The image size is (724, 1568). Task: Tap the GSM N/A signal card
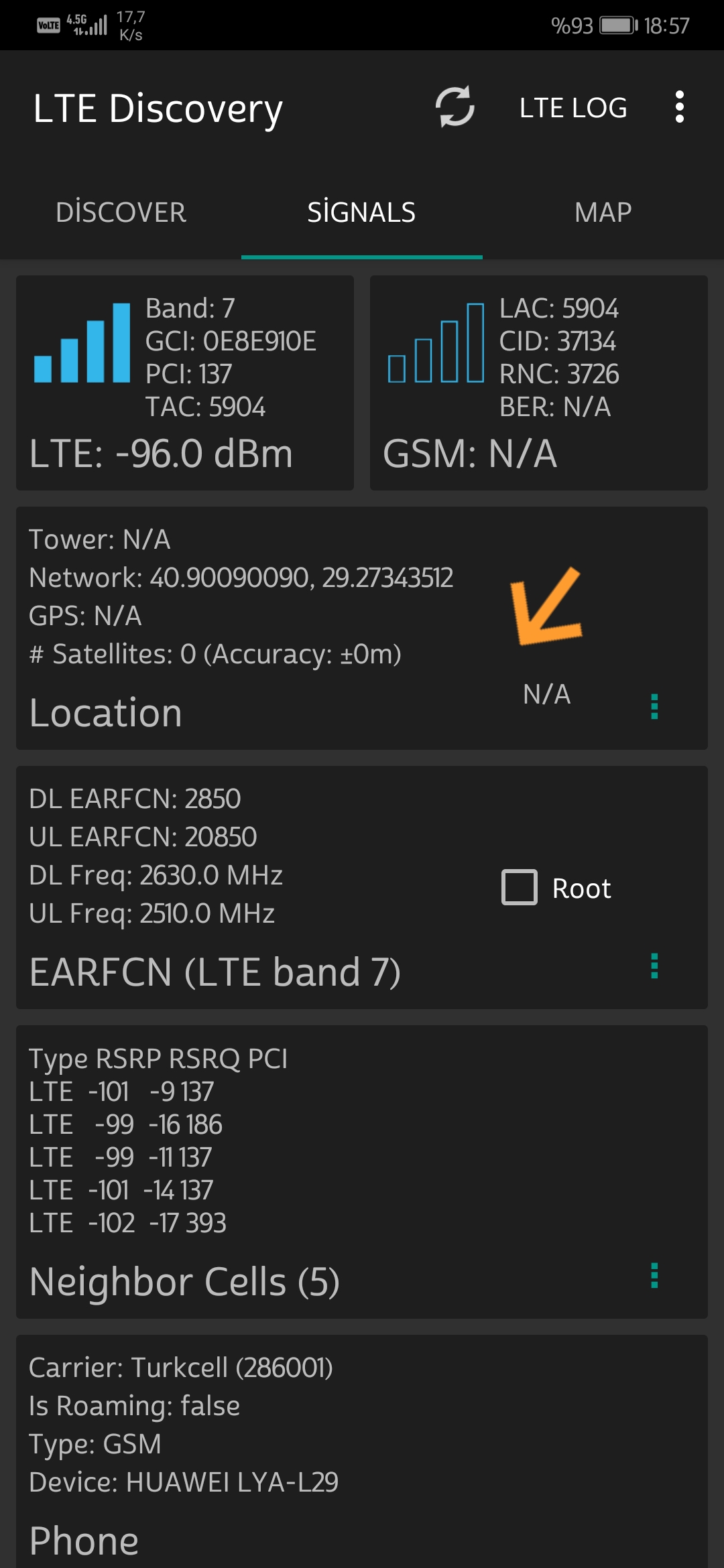point(539,383)
